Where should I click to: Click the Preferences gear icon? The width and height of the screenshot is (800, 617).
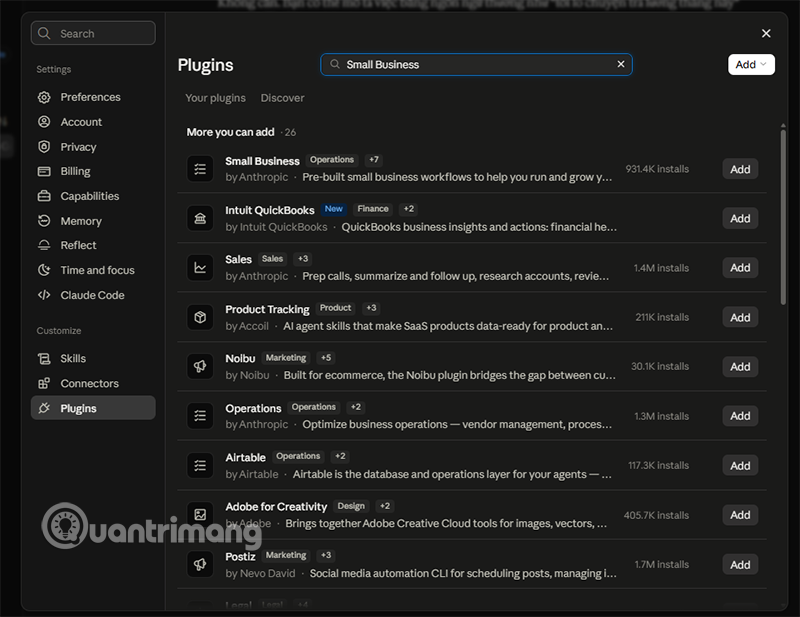(x=44, y=97)
